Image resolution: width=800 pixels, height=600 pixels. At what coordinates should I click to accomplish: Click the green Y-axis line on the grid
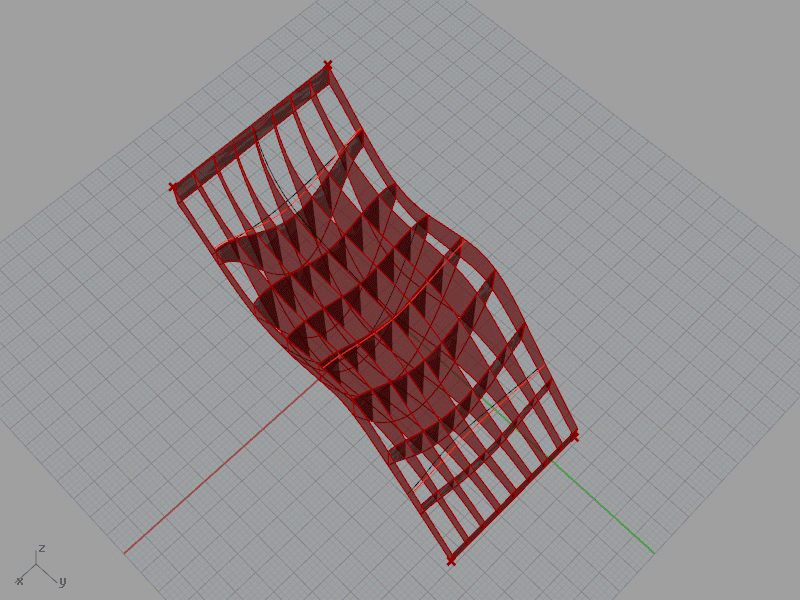click(x=610, y=510)
